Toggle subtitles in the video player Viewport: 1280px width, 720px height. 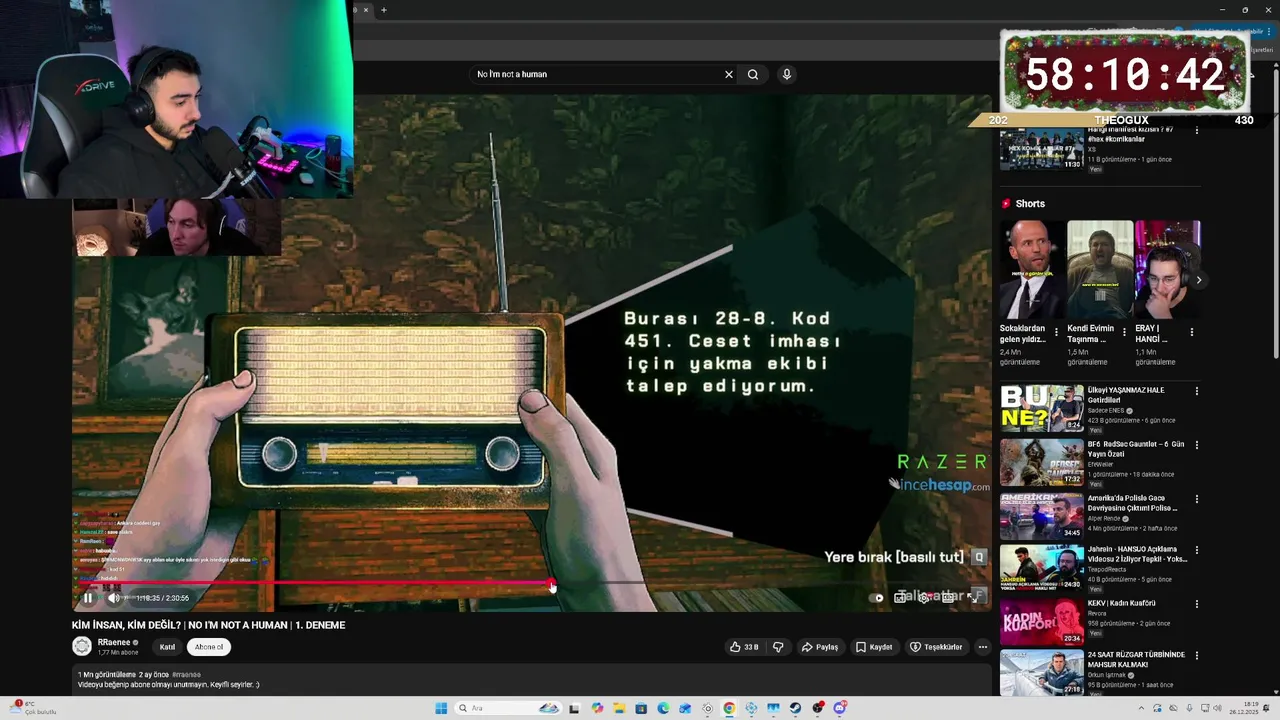coord(901,598)
